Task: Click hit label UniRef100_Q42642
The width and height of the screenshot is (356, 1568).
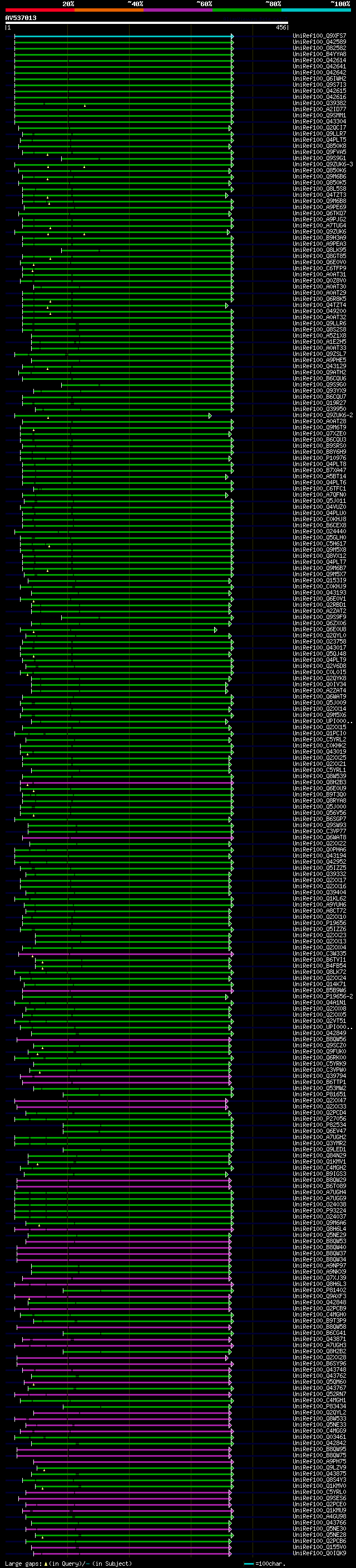Action: [x=319, y=72]
